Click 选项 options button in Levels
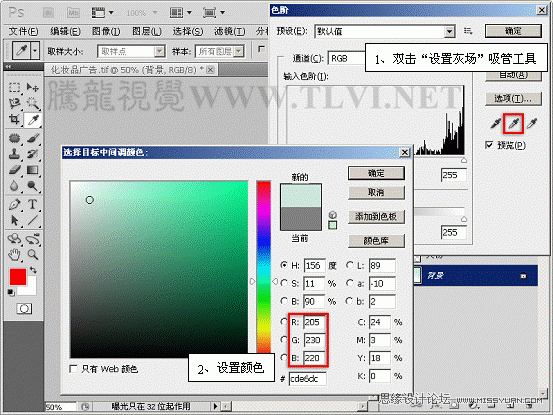Viewport: 553px width, 415px height. click(x=513, y=98)
